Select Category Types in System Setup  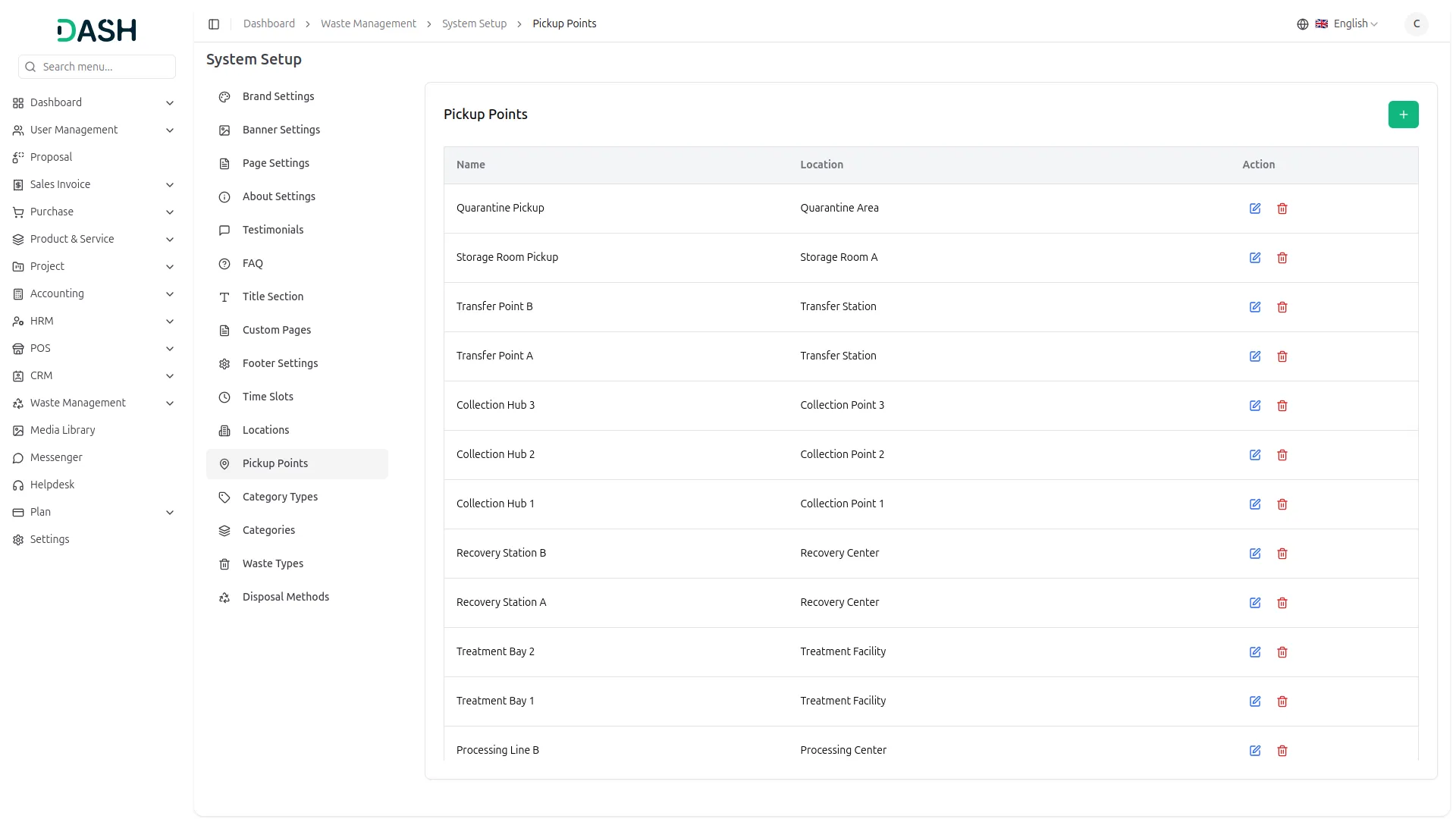click(280, 497)
